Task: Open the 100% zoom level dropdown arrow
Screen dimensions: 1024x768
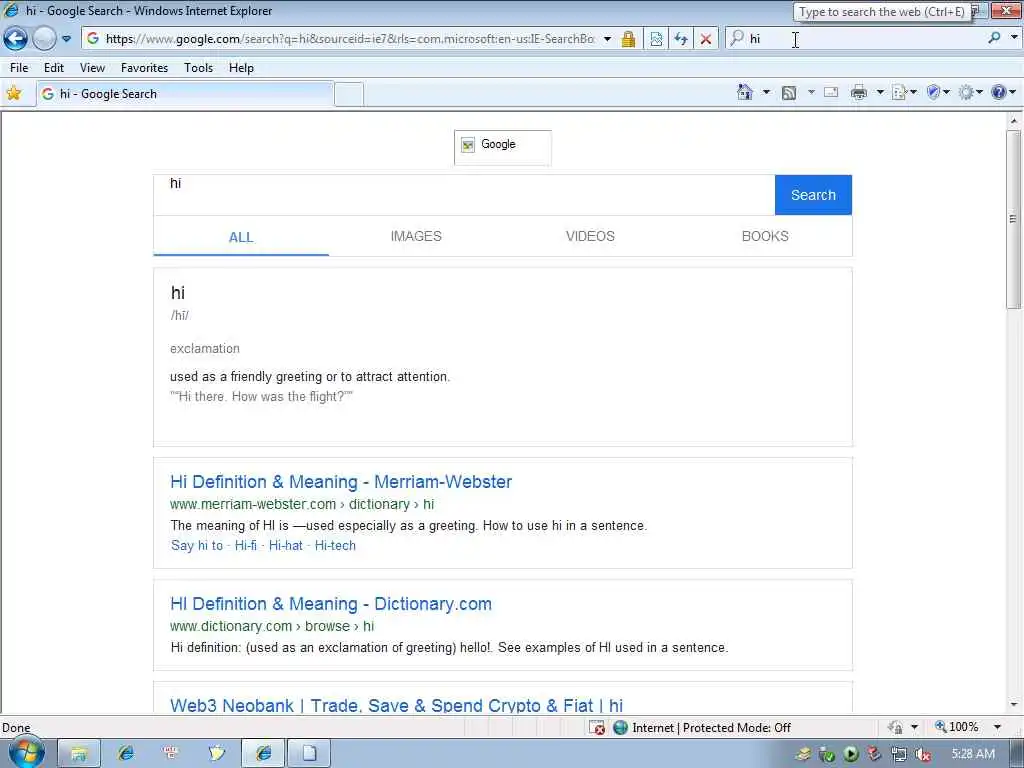Action: [x=997, y=727]
